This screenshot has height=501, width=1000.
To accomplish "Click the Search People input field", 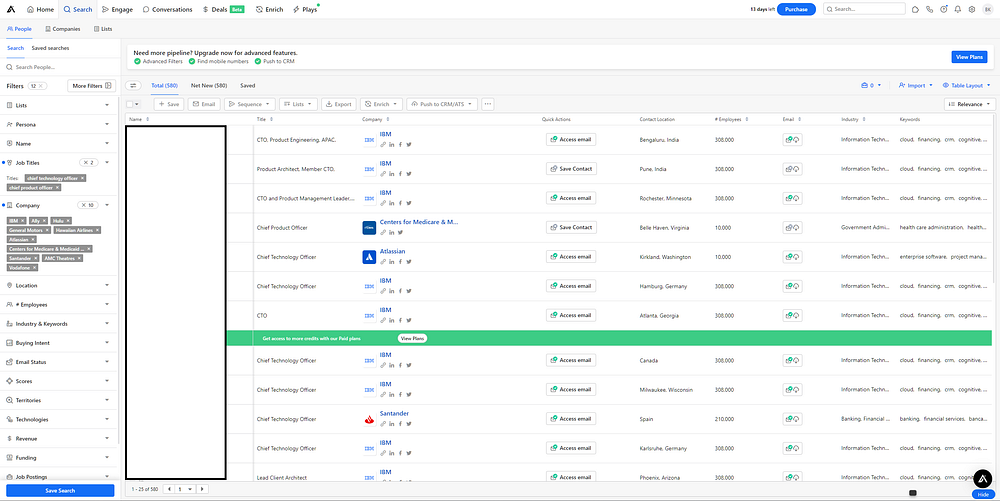I will [60, 67].
